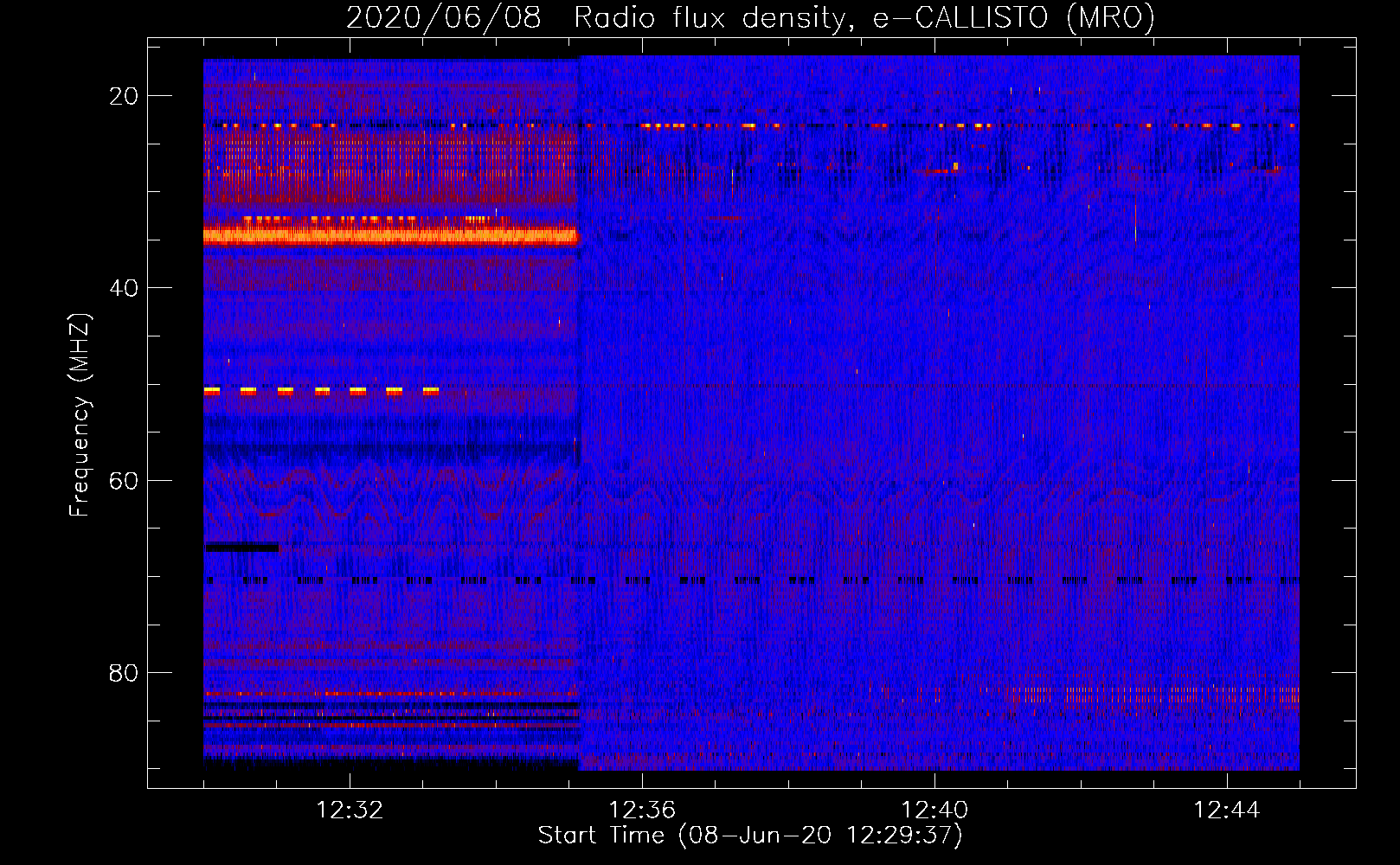Click the 40 MHz frequency tick label

(x=124, y=287)
